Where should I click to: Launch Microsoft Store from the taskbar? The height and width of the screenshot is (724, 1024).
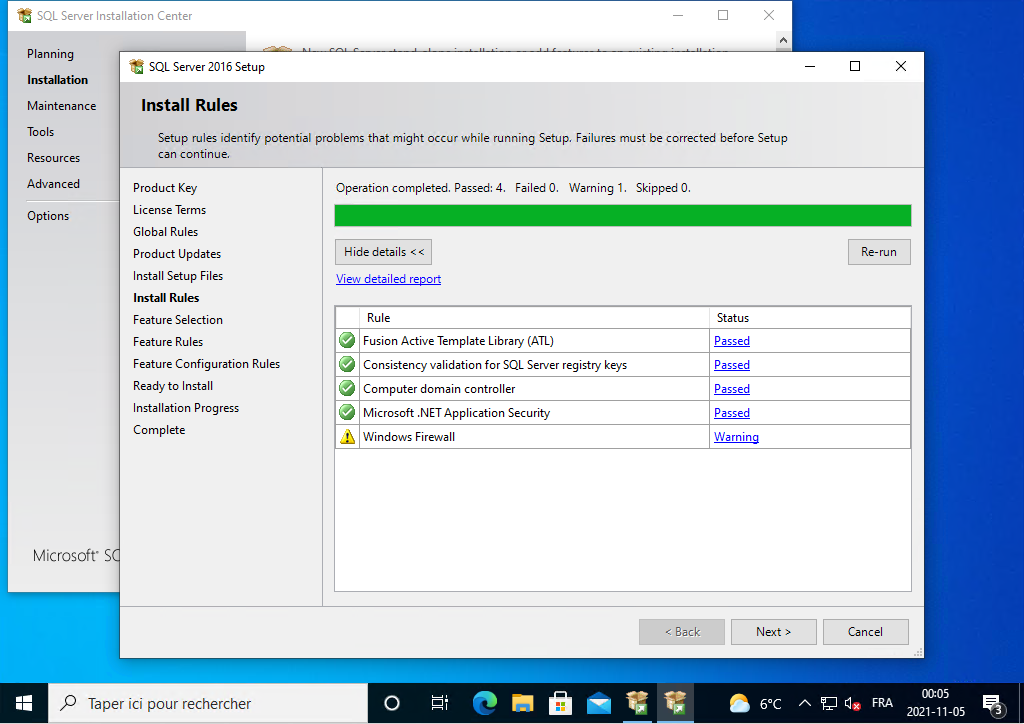click(561, 703)
